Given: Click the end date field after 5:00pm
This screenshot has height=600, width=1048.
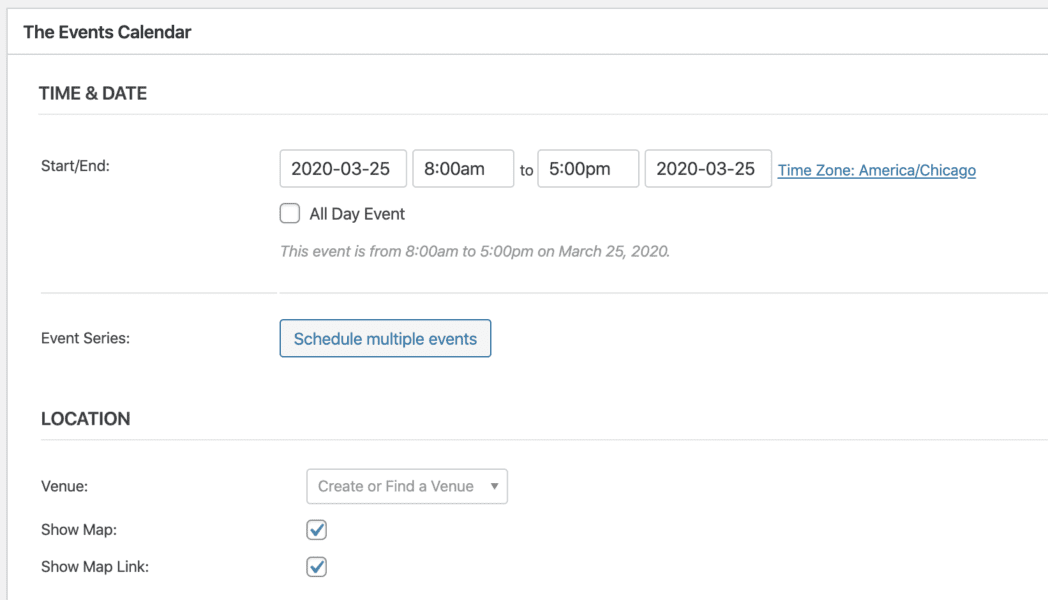Looking at the screenshot, I should click(x=707, y=169).
